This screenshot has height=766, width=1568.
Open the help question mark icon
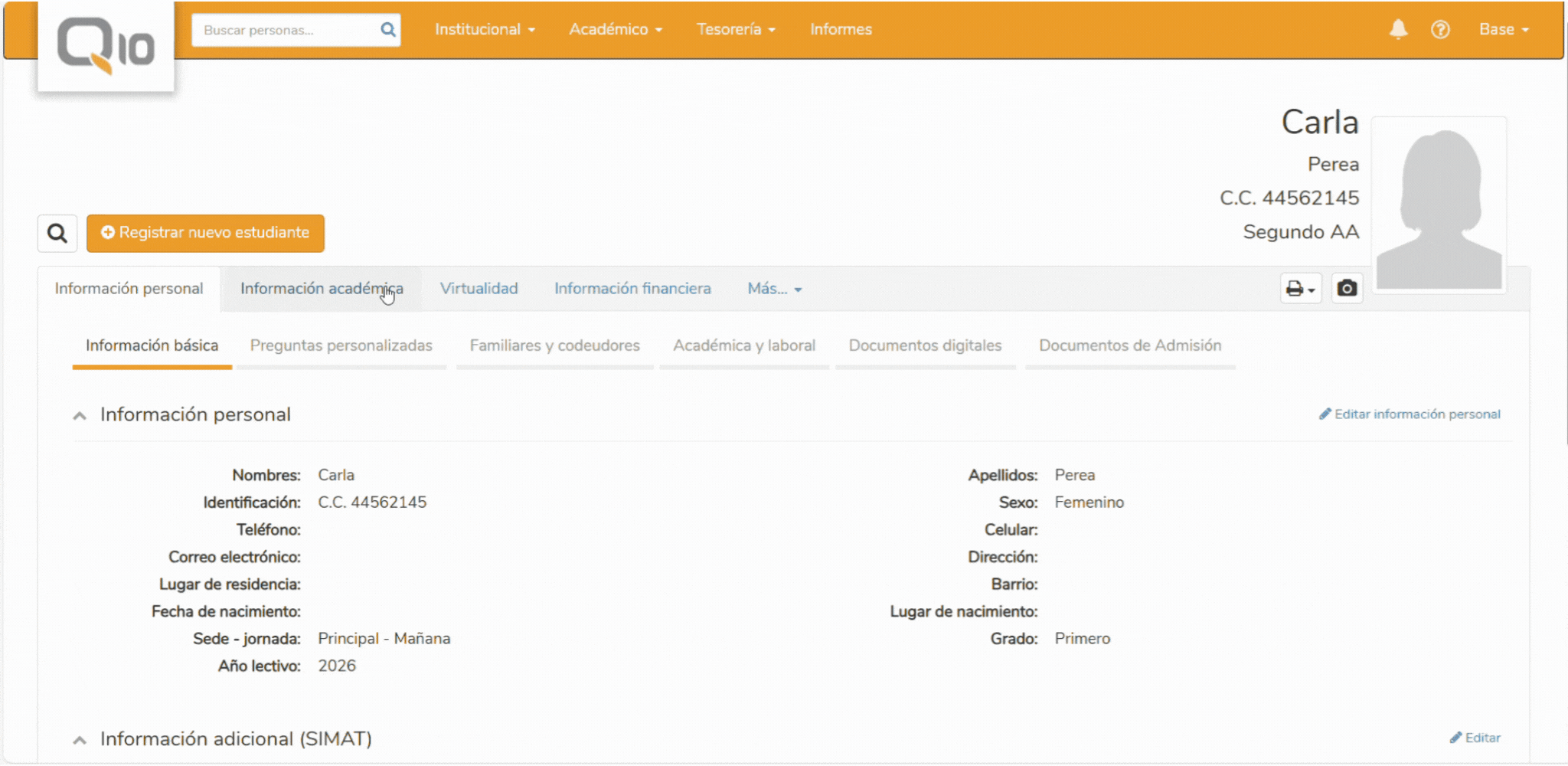coord(1440,30)
